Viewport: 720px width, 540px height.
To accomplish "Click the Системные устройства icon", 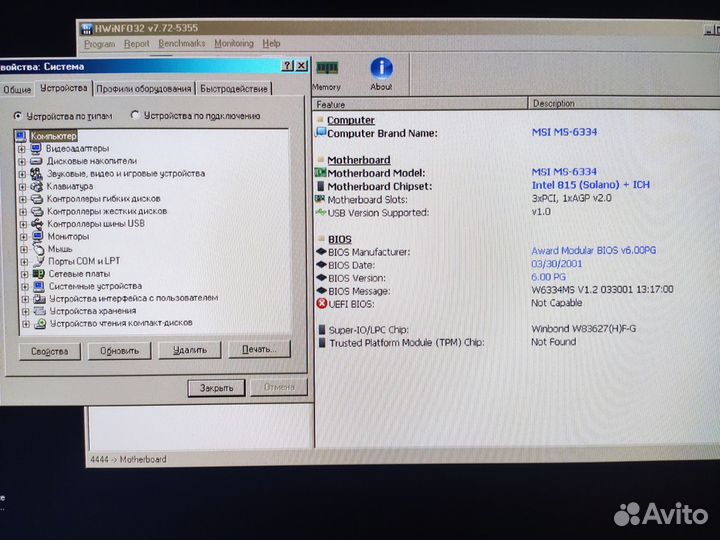I will click(x=39, y=286).
